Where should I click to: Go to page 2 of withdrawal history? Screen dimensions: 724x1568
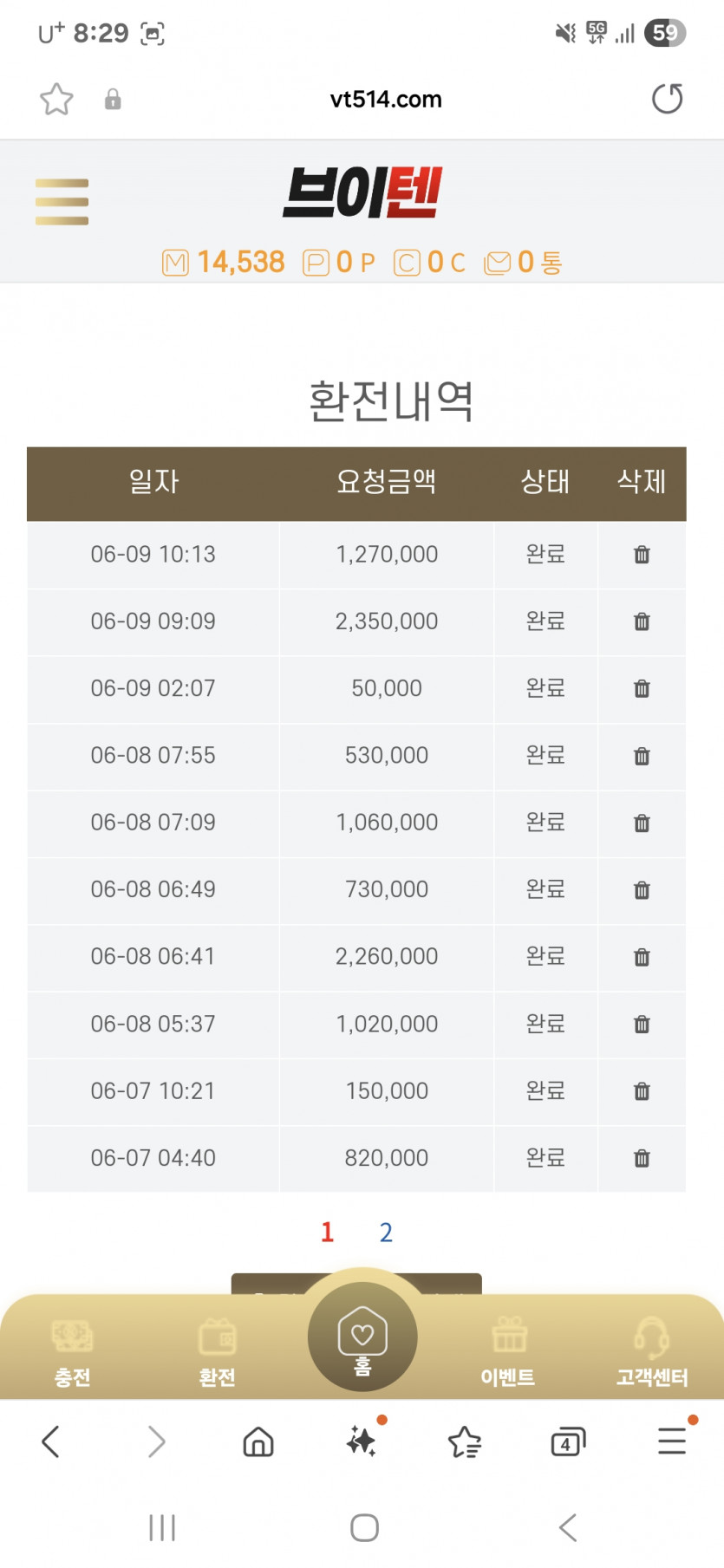point(386,1232)
